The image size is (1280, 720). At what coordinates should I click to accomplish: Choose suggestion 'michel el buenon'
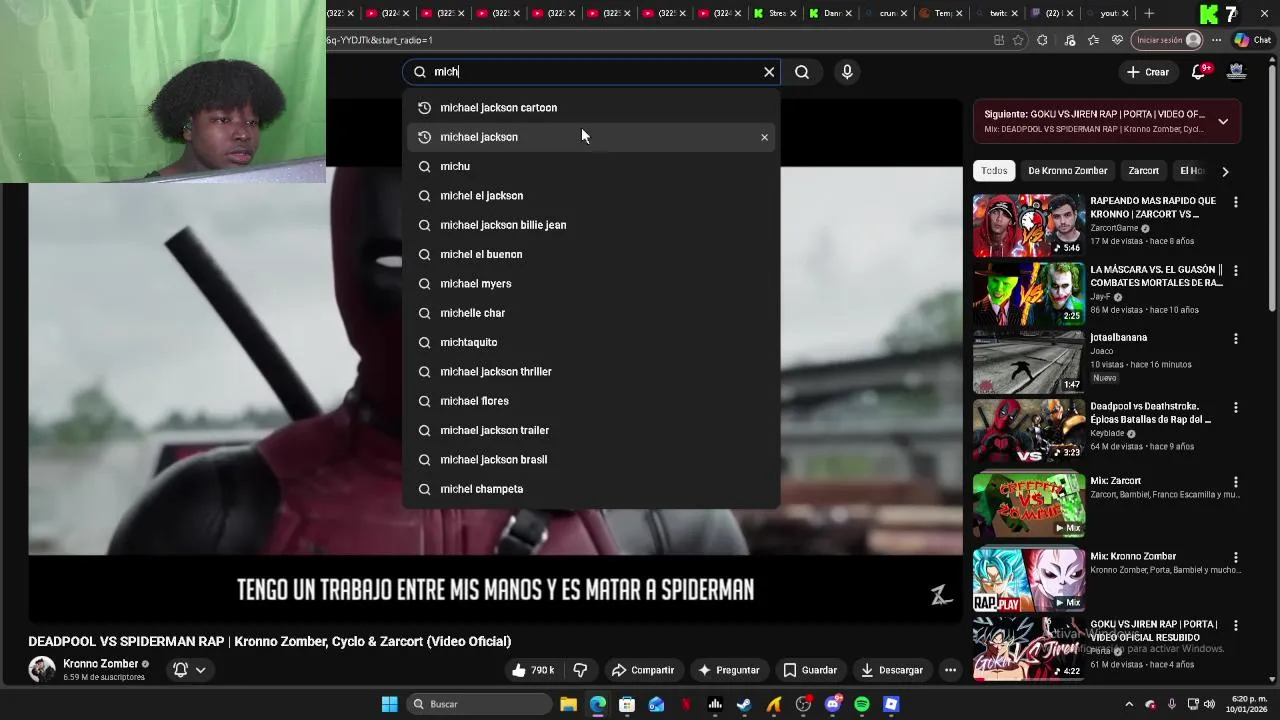pos(591,254)
